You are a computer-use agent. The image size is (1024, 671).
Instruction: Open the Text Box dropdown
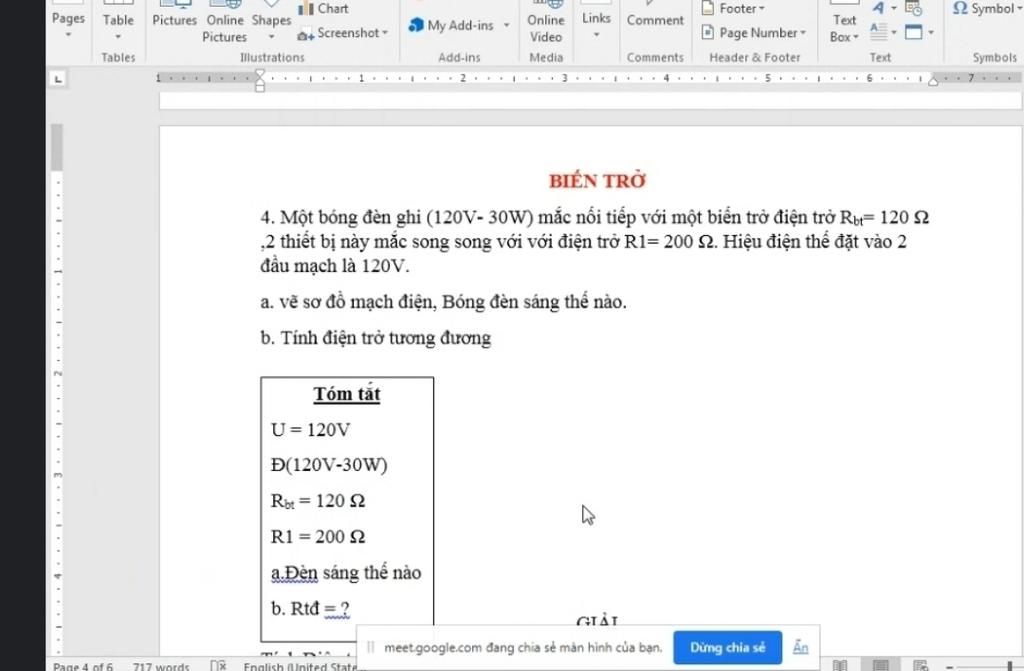pos(844,24)
